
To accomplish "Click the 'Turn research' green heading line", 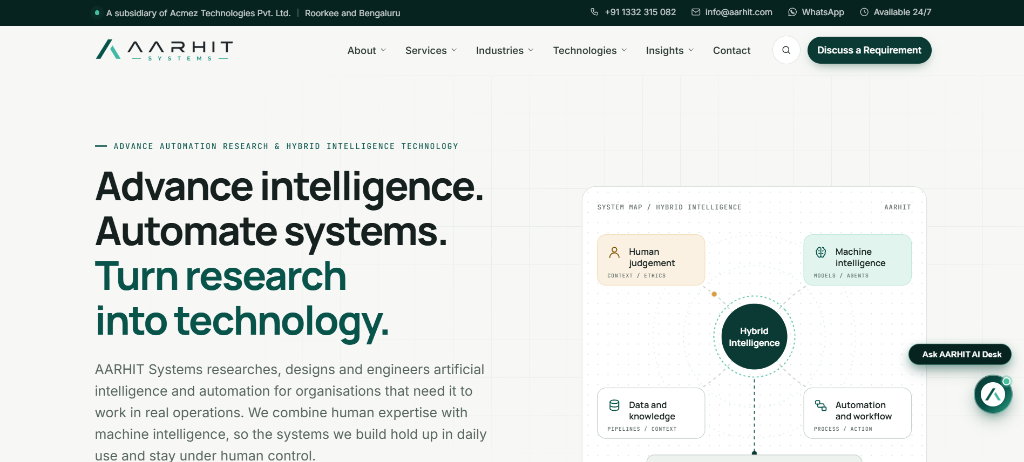I will pos(221,276).
